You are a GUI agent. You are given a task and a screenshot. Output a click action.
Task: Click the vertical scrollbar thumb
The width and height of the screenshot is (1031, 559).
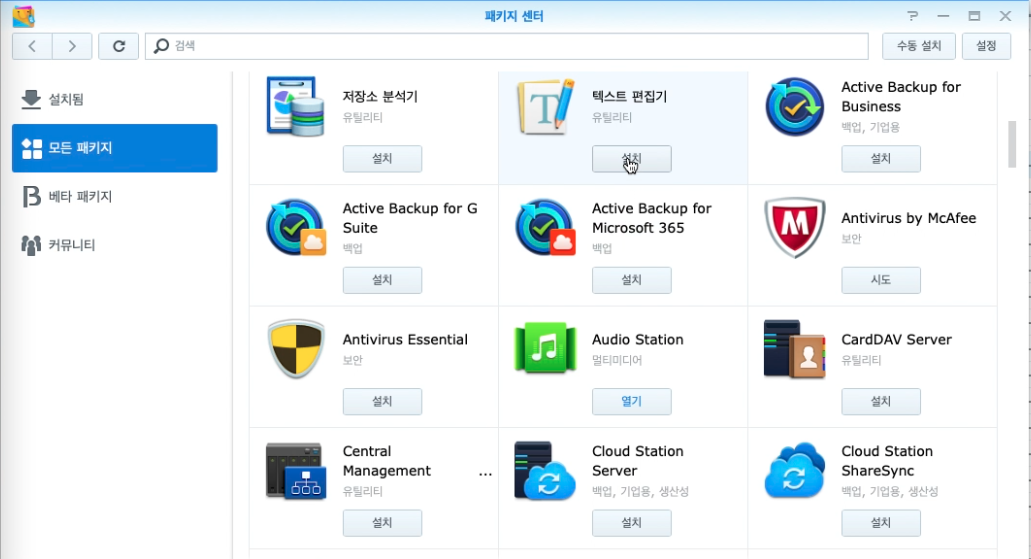pyautogui.click(x=1013, y=144)
